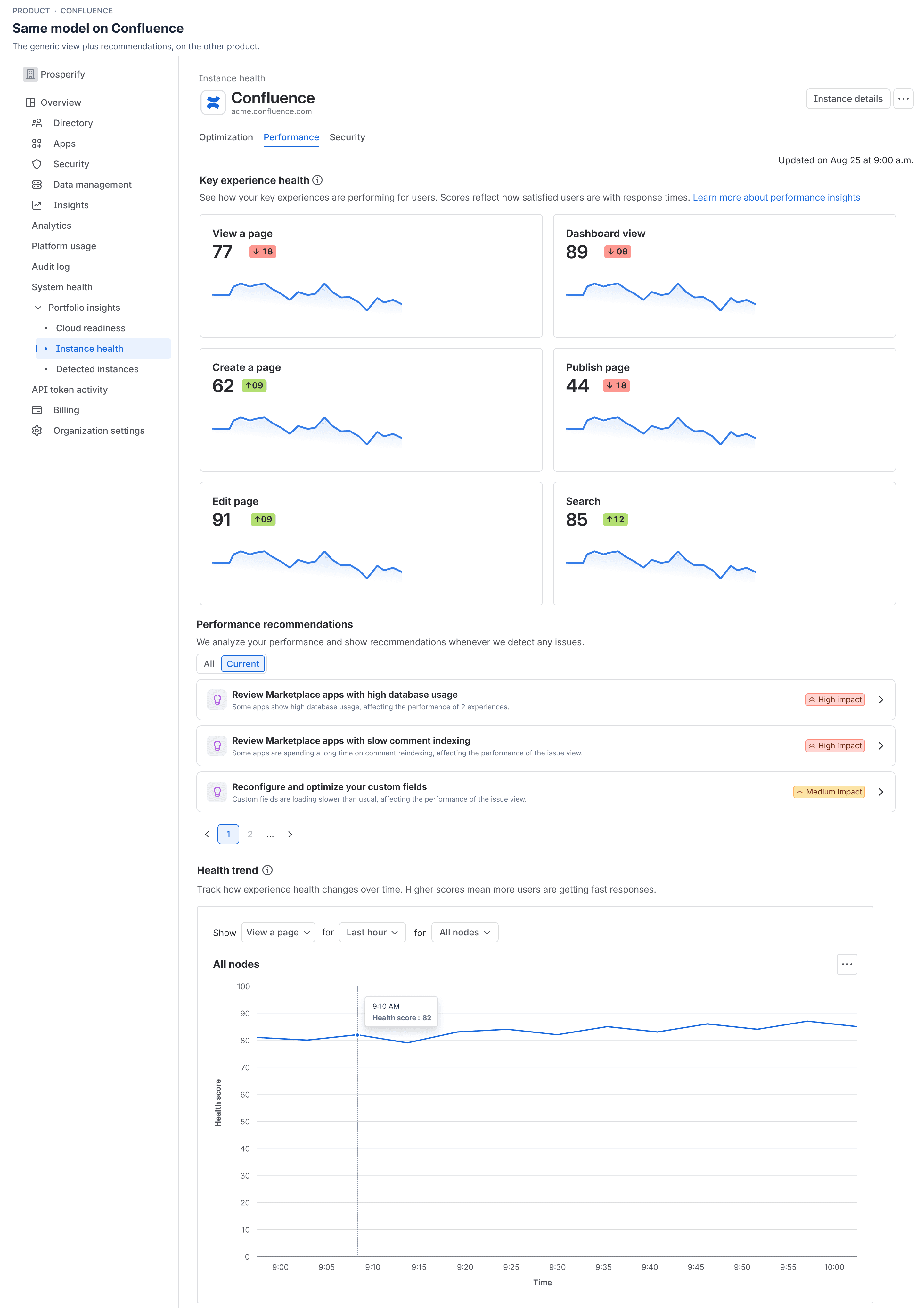Click High impact label on database usage row
This screenshot has width=924, height=1308.
(x=835, y=700)
